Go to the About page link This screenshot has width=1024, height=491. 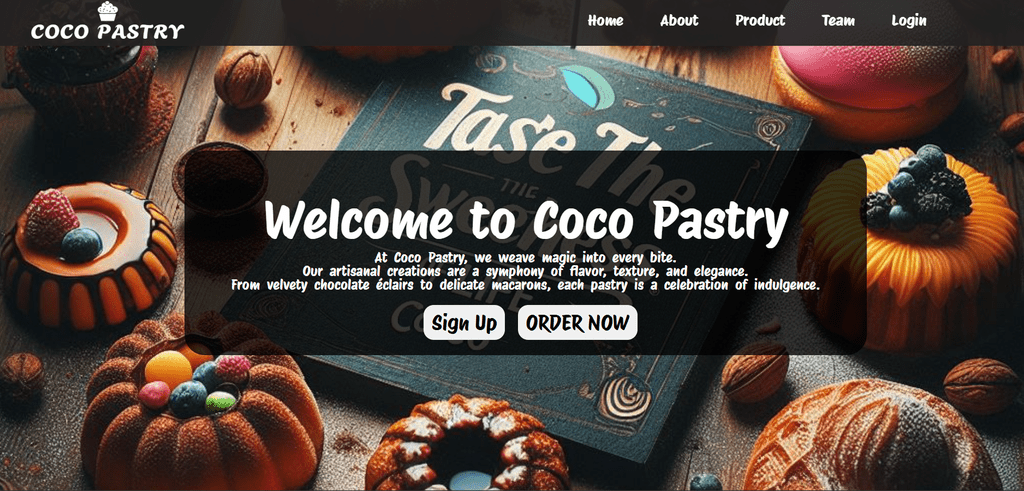point(679,21)
